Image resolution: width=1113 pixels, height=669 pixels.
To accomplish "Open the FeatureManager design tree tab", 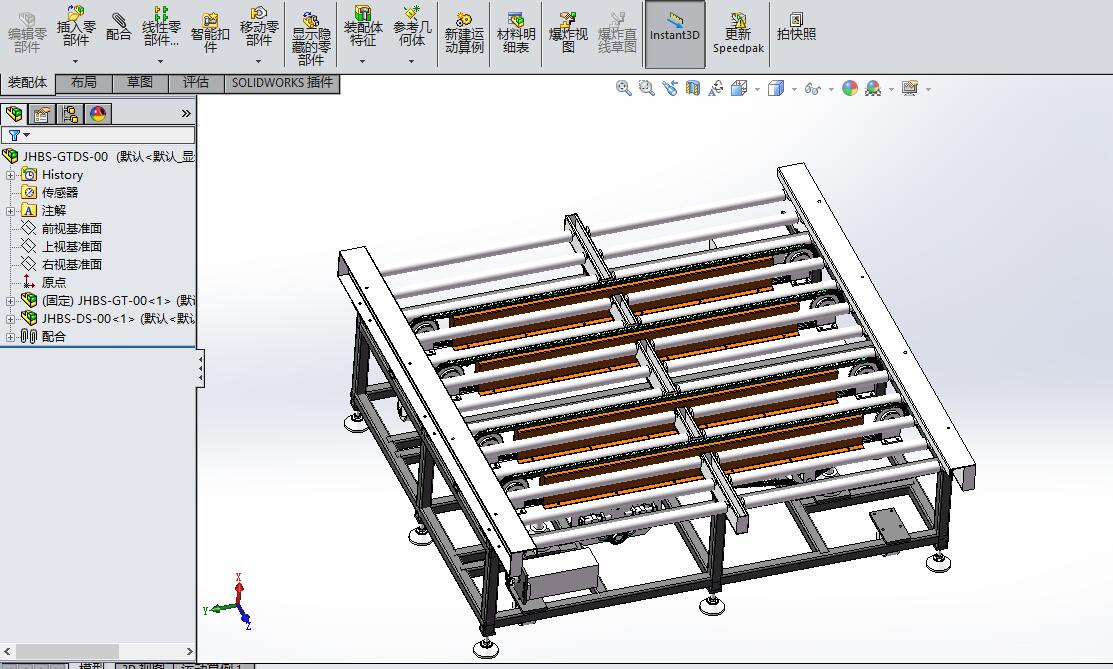I will 13,114.
